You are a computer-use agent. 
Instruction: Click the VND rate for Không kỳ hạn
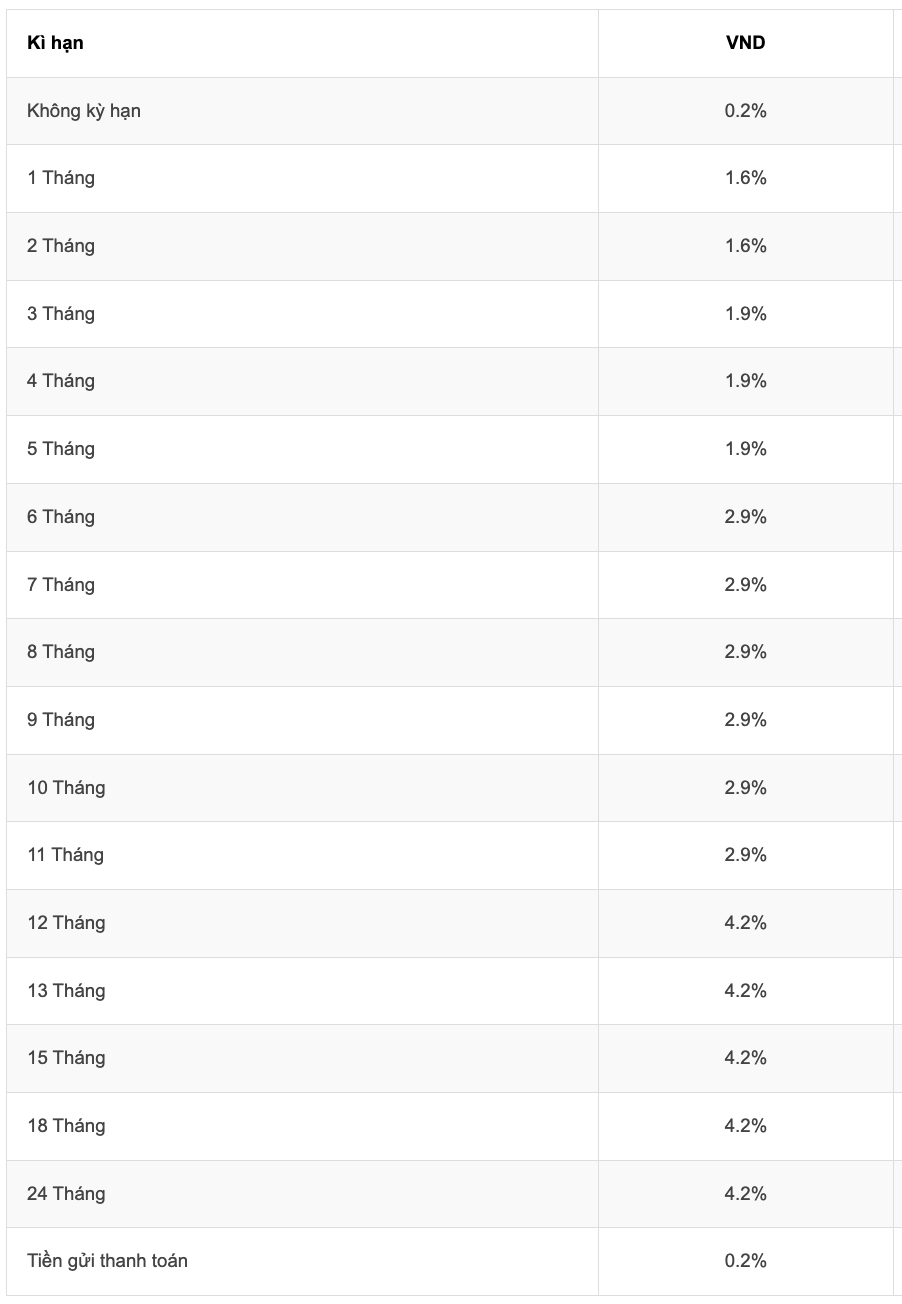click(745, 111)
